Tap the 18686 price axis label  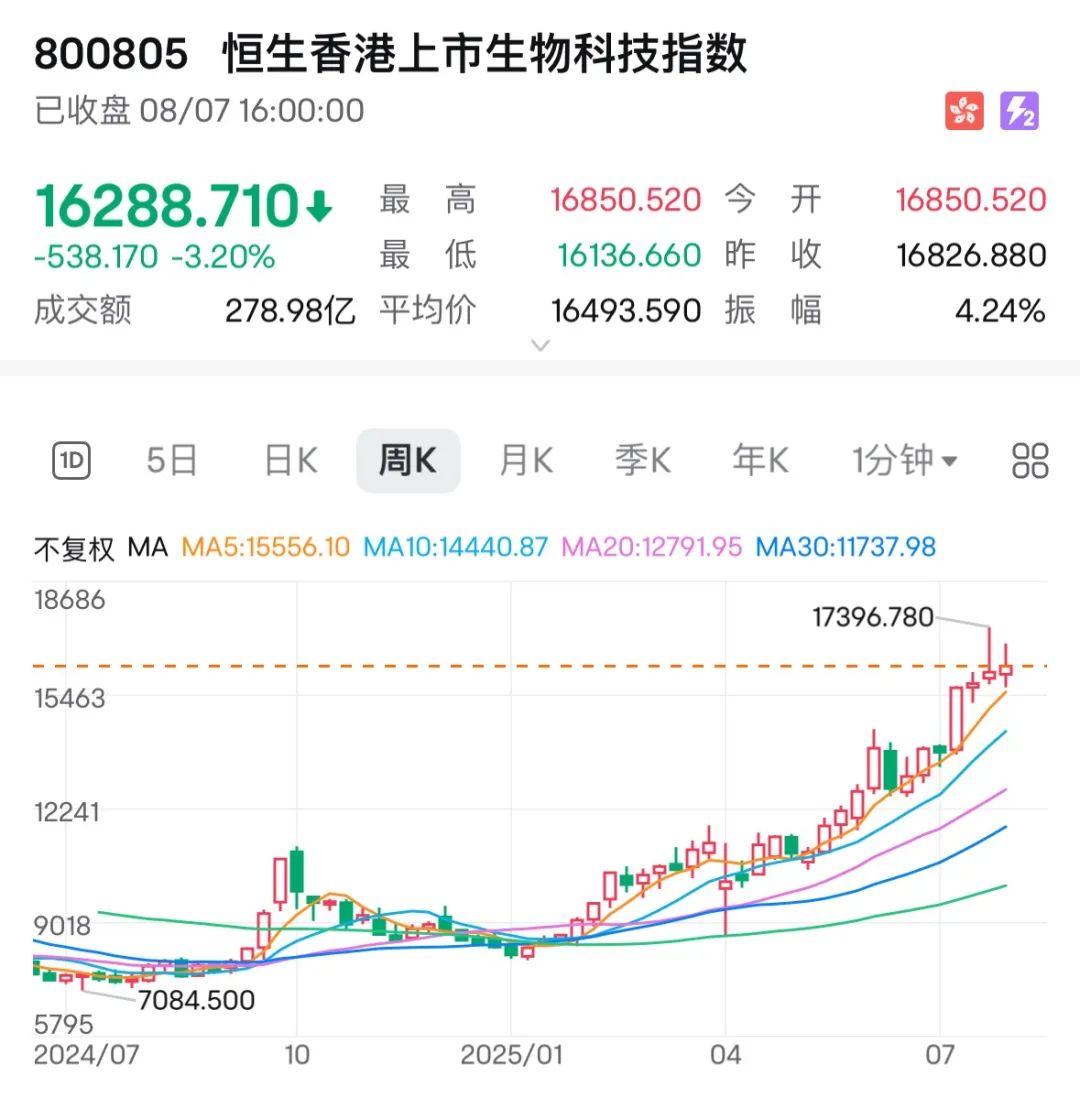(69, 600)
